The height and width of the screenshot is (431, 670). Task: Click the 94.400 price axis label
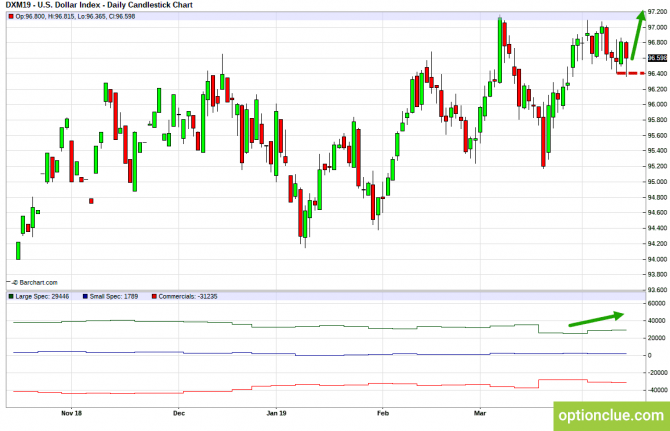657,228
